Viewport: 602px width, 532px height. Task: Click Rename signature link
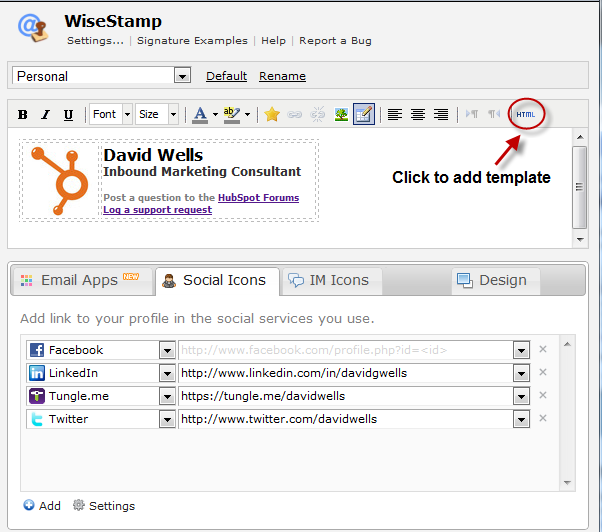coord(282,76)
